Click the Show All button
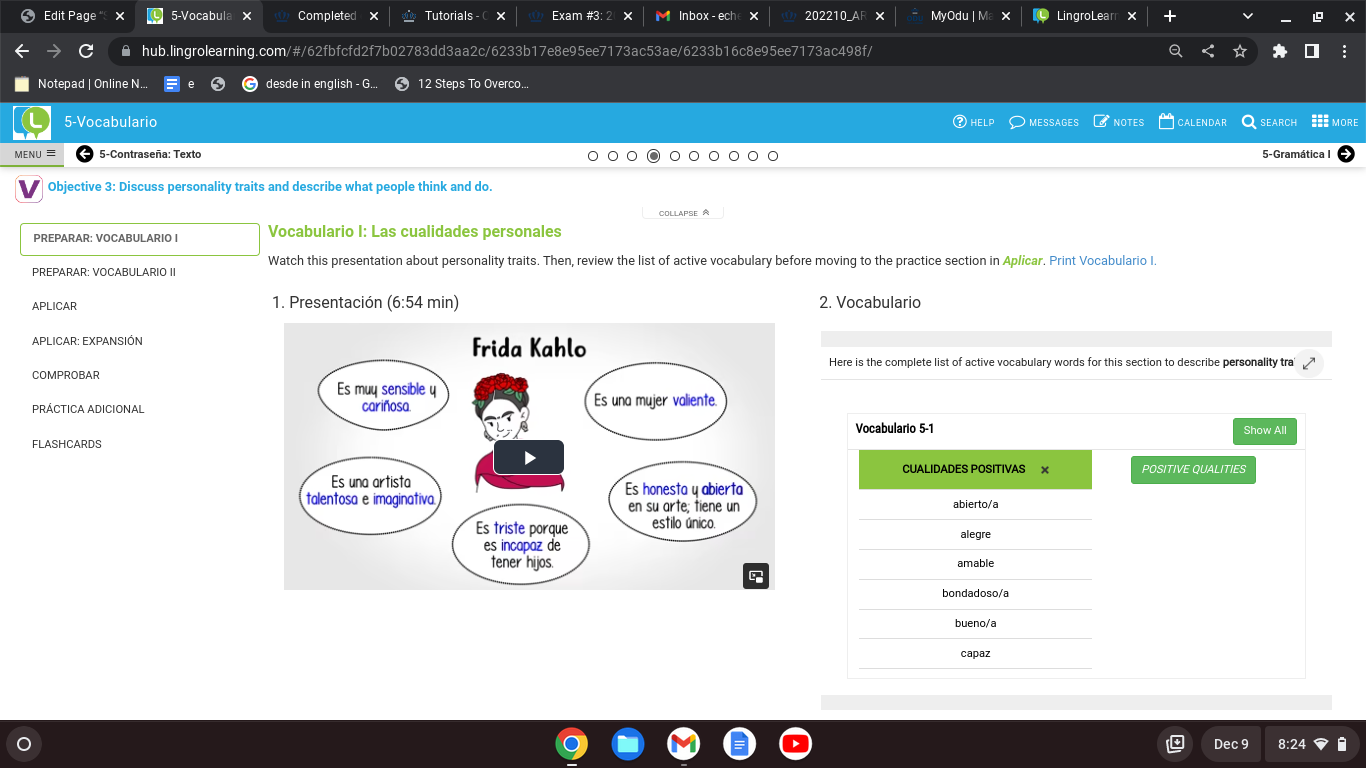Viewport: 1366px width, 768px height. coord(1265,431)
